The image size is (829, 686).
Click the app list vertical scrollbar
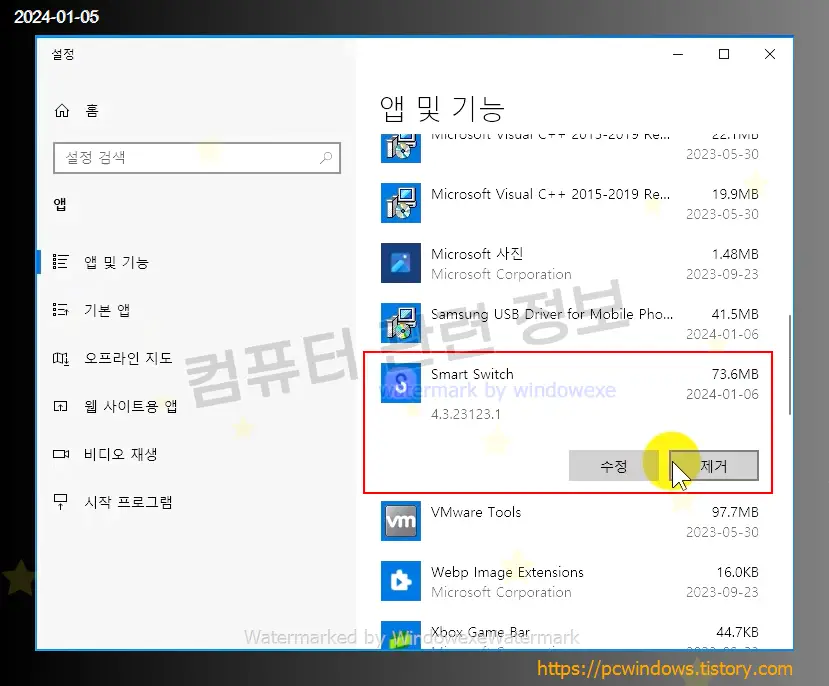click(790, 365)
